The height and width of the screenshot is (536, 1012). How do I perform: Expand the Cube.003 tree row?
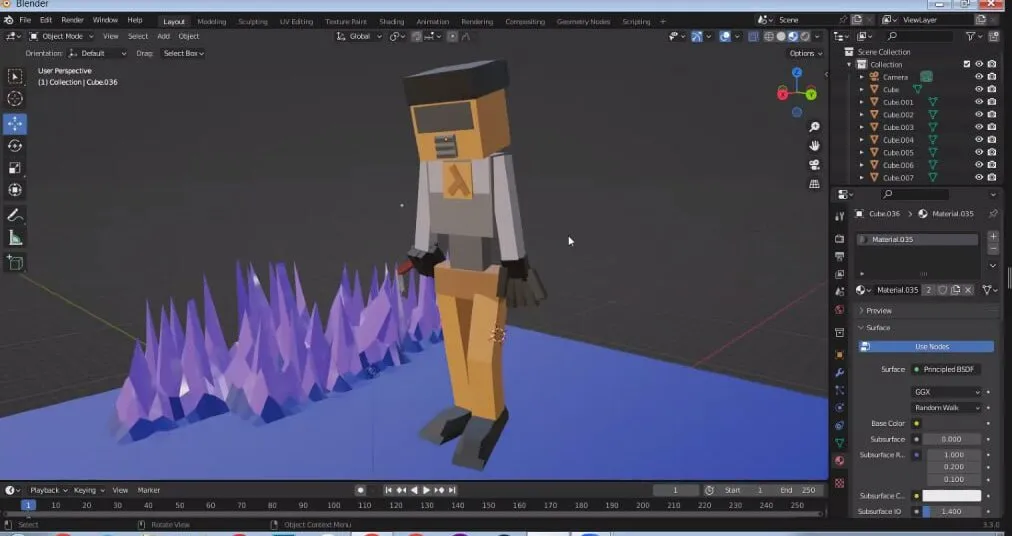862,127
